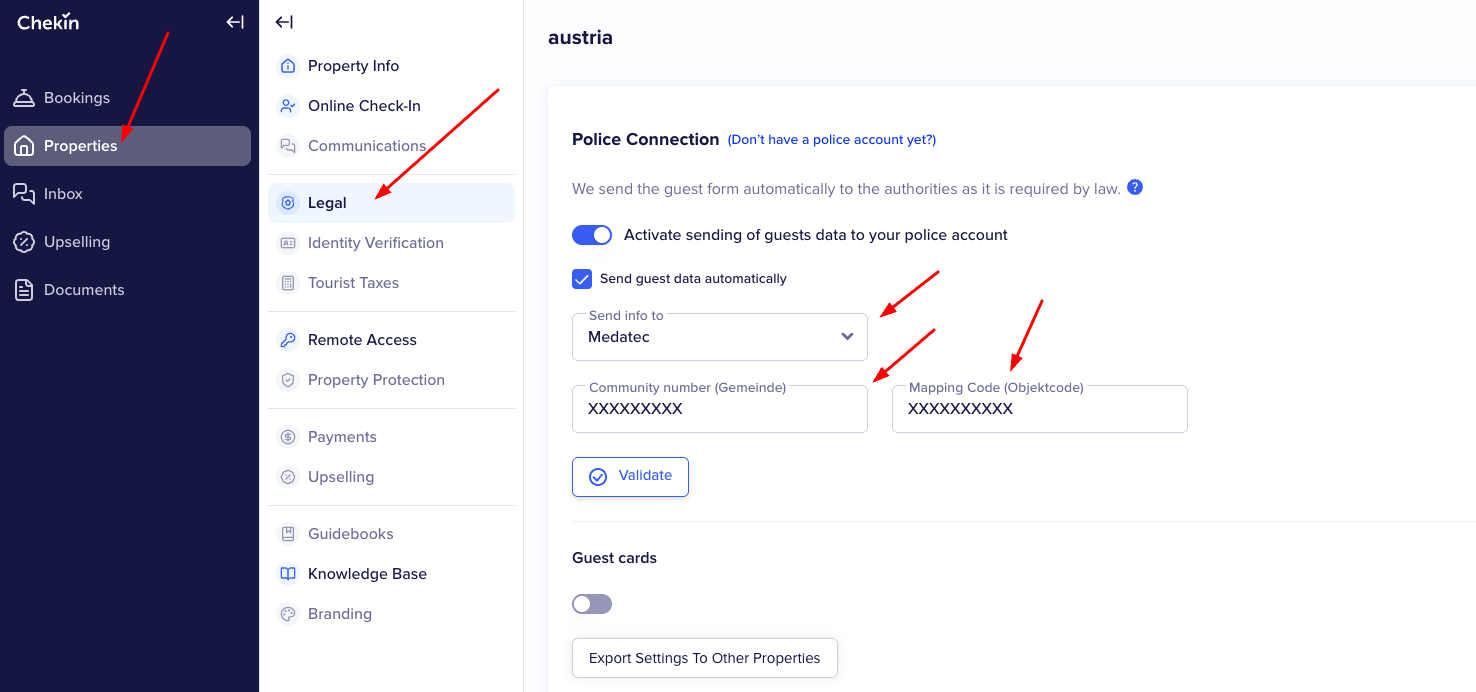The height and width of the screenshot is (692, 1476).
Task: Click Export Settings To Other Properties
Action: [x=704, y=658]
